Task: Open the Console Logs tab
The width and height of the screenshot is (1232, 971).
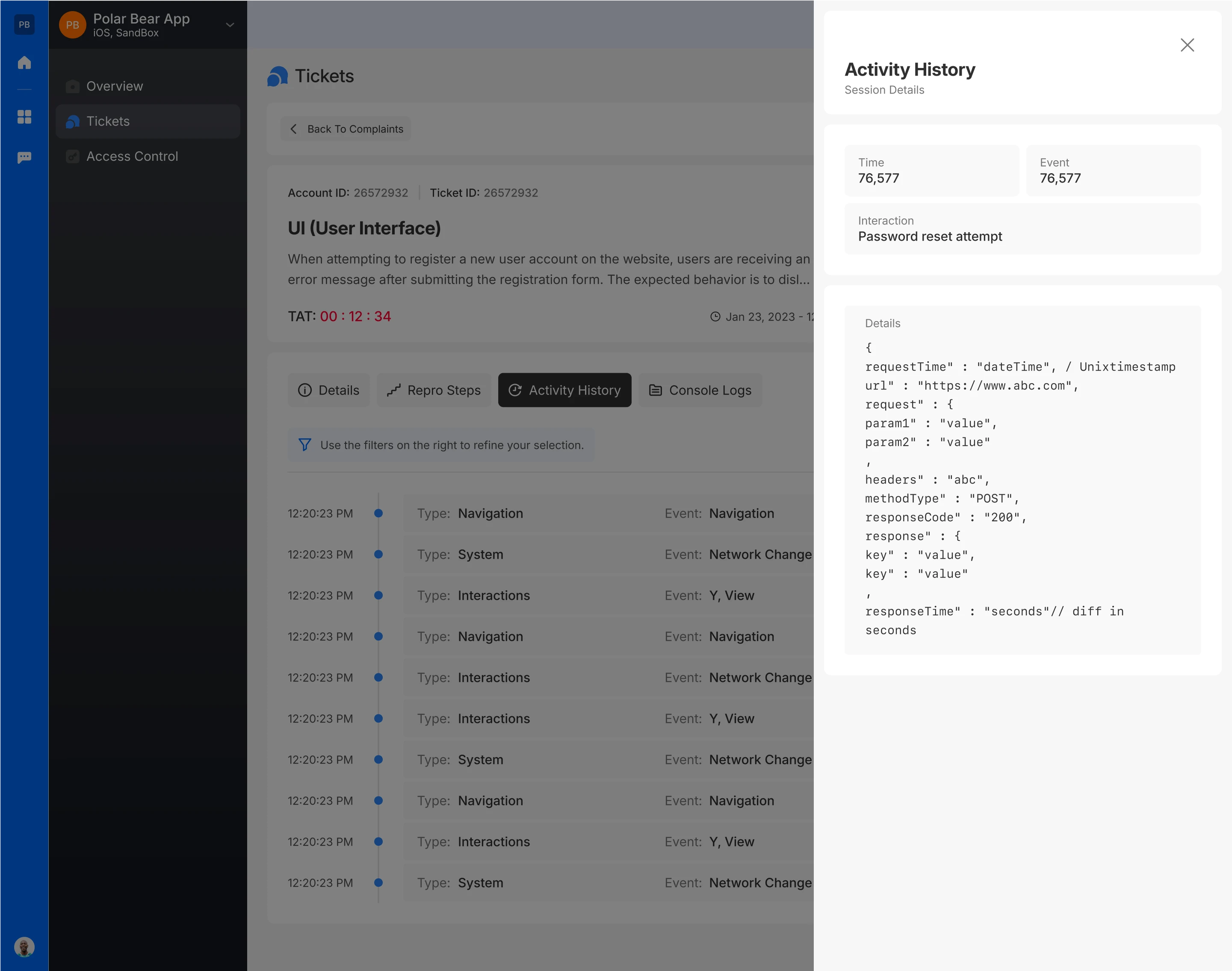Action: pos(700,390)
